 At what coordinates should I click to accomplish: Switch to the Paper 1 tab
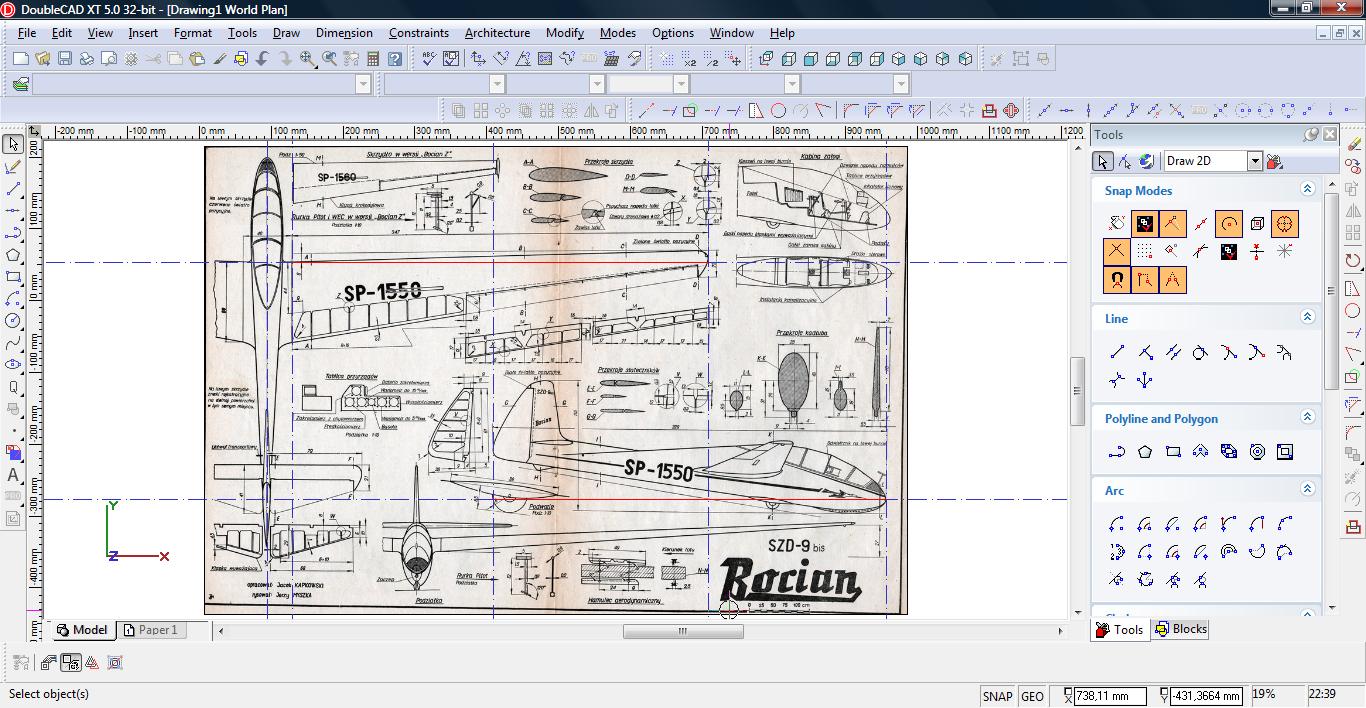150,630
